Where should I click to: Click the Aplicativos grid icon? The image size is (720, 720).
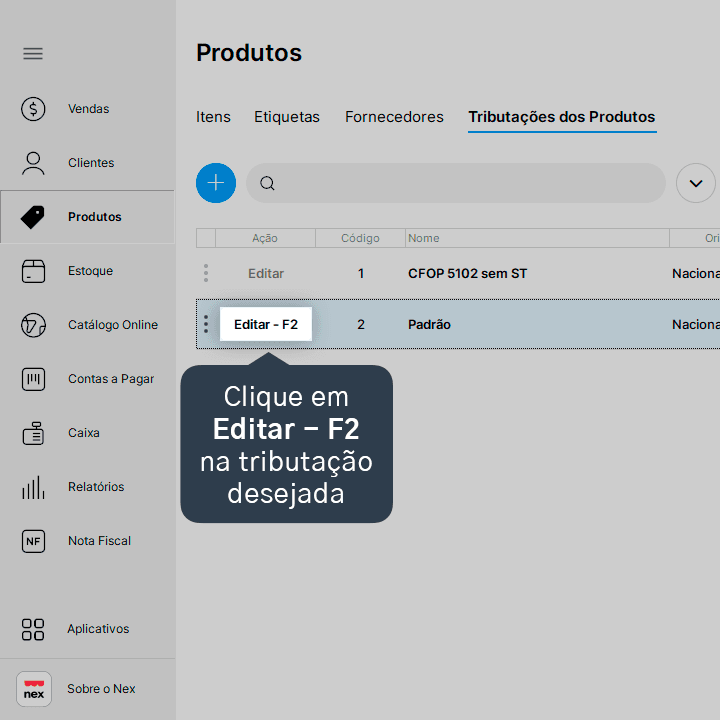tap(33, 629)
